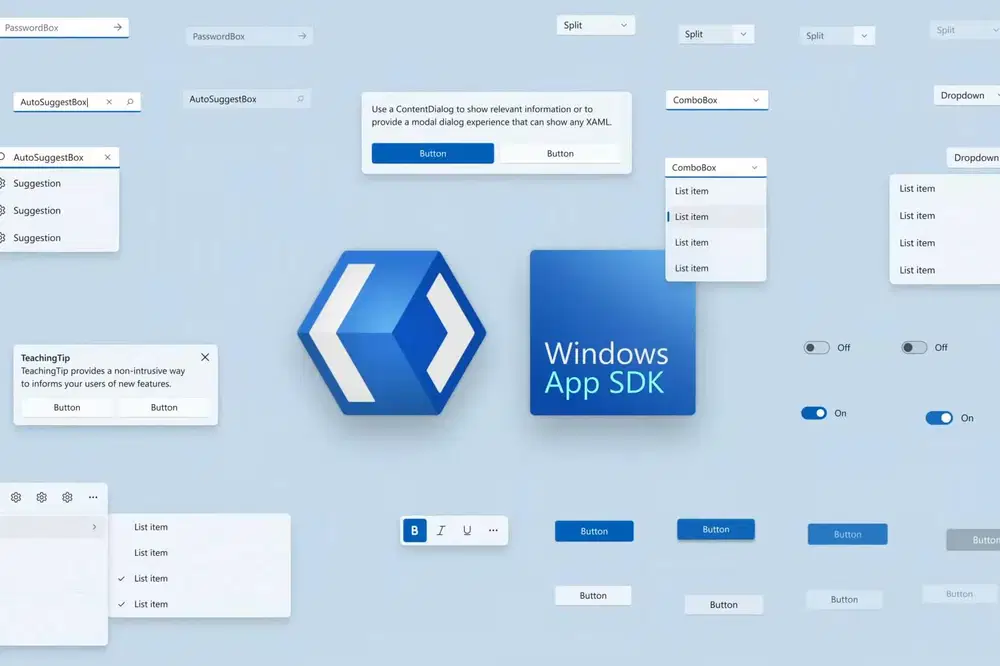Viewport: 1000px width, 666px height.
Task: Open the formatting toolbar overflow ellipsis
Action: click(x=493, y=530)
